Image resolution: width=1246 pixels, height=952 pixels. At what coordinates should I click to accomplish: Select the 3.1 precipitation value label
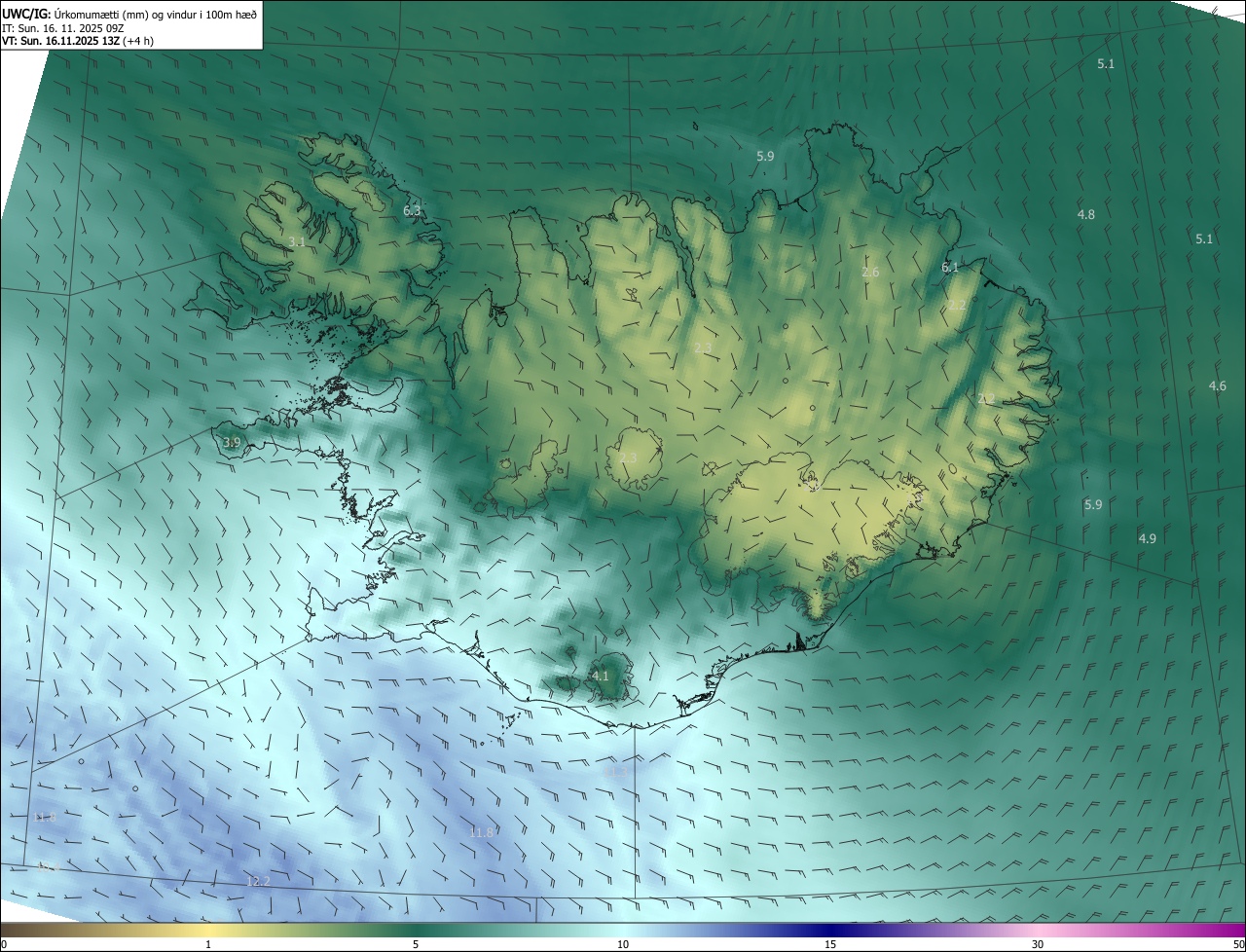[x=297, y=241]
